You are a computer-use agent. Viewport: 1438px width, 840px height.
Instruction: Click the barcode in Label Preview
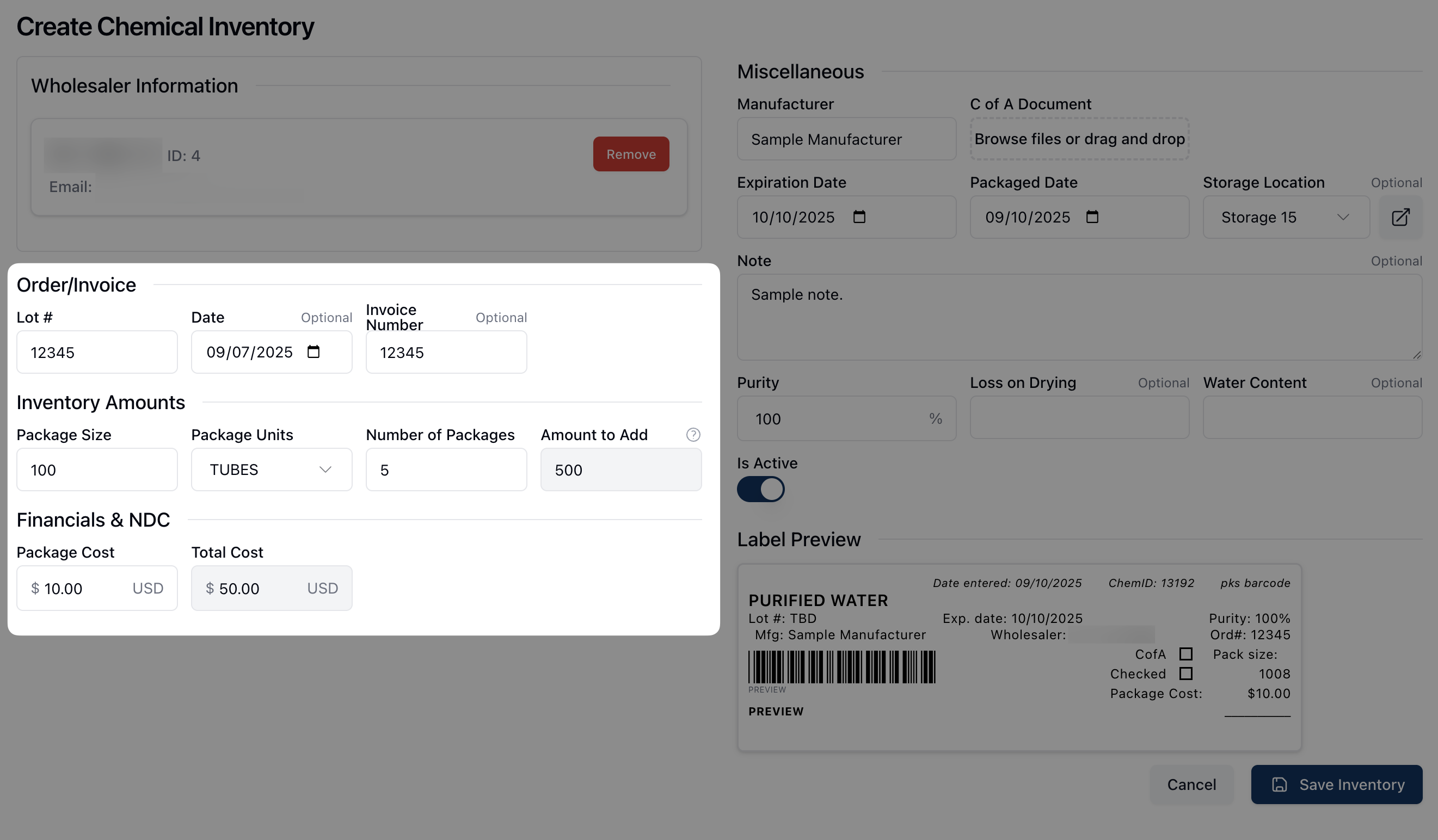841,666
